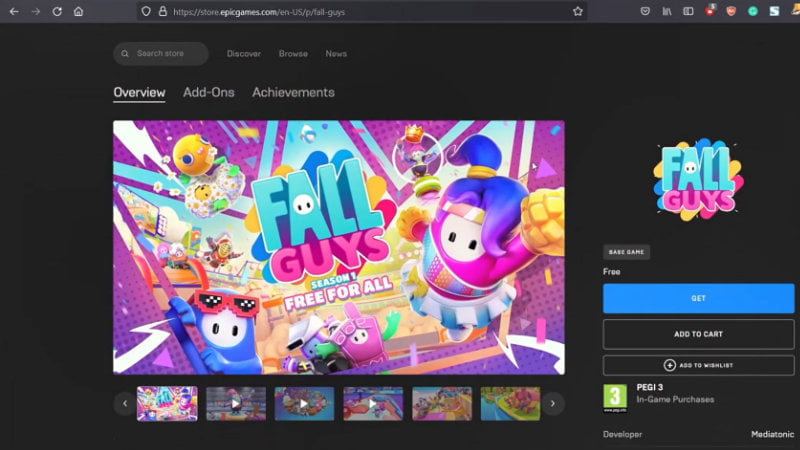
Task: Click the red extension icon with badge
Action: 710,10
